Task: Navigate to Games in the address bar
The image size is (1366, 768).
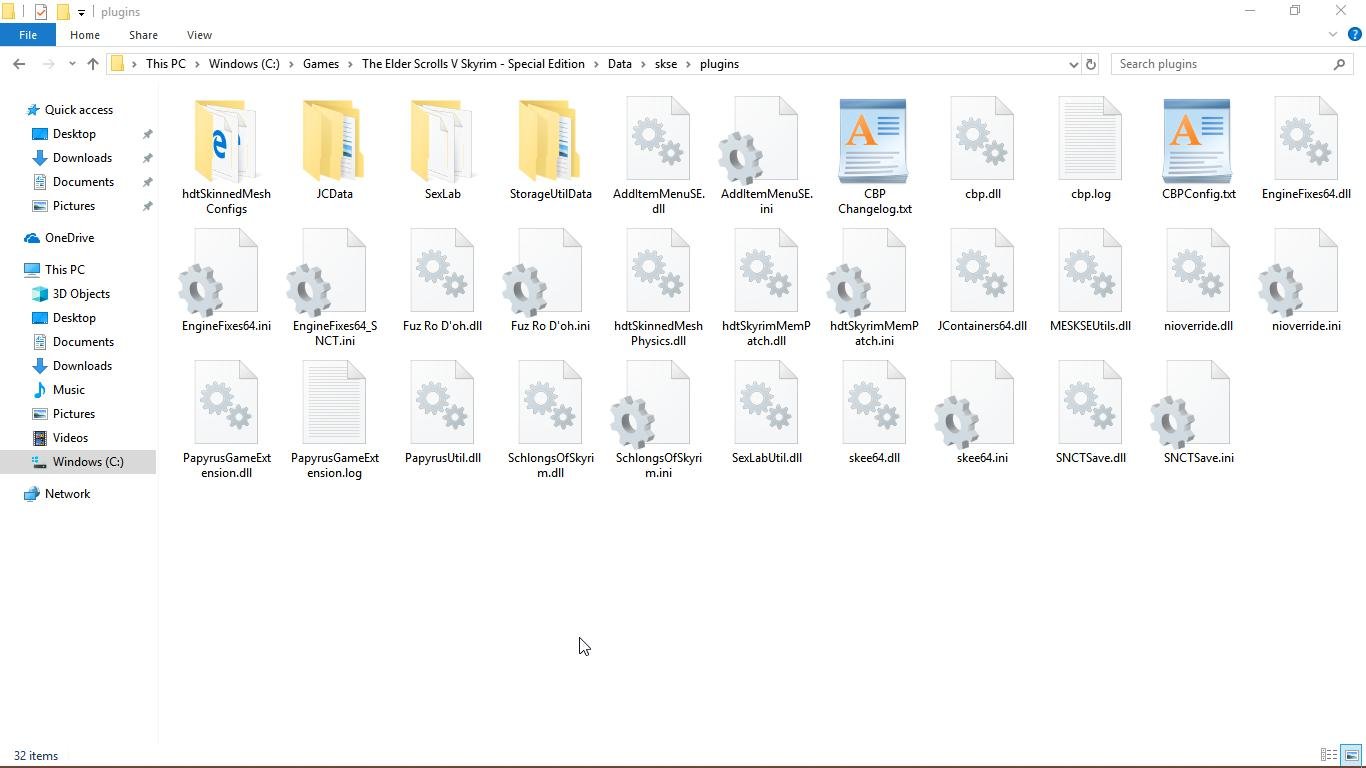Action: (321, 64)
